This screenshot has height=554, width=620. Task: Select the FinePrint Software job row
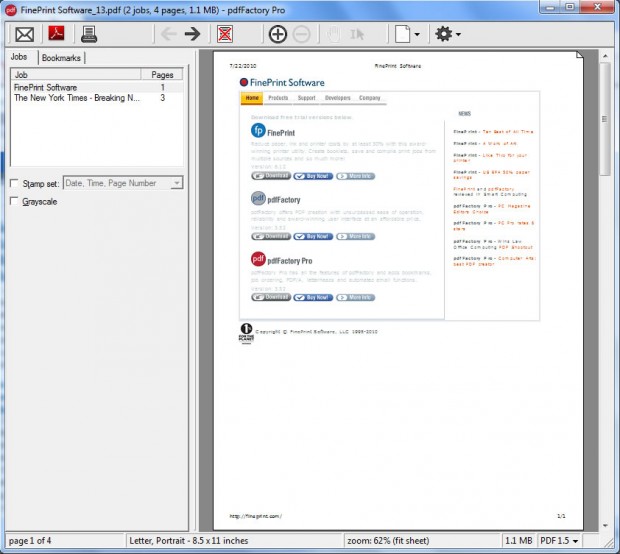(x=97, y=87)
